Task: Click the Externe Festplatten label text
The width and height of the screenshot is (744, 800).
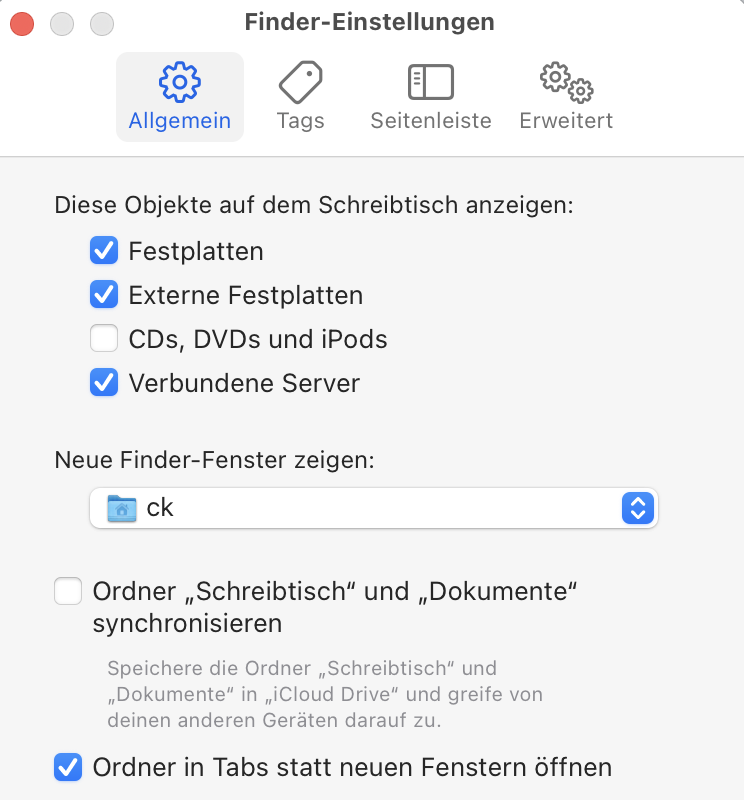Action: (x=246, y=295)
